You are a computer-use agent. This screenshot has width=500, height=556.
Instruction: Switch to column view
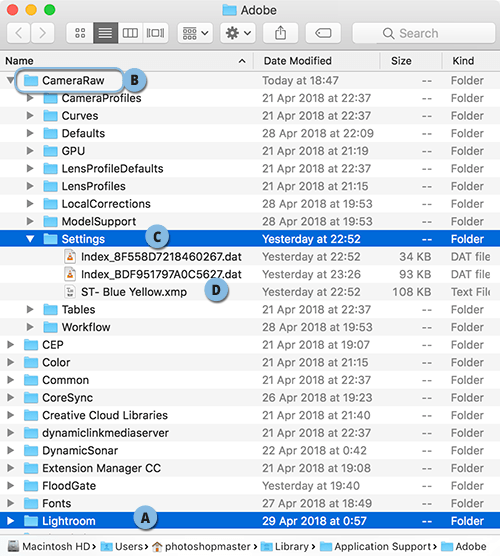130,33
